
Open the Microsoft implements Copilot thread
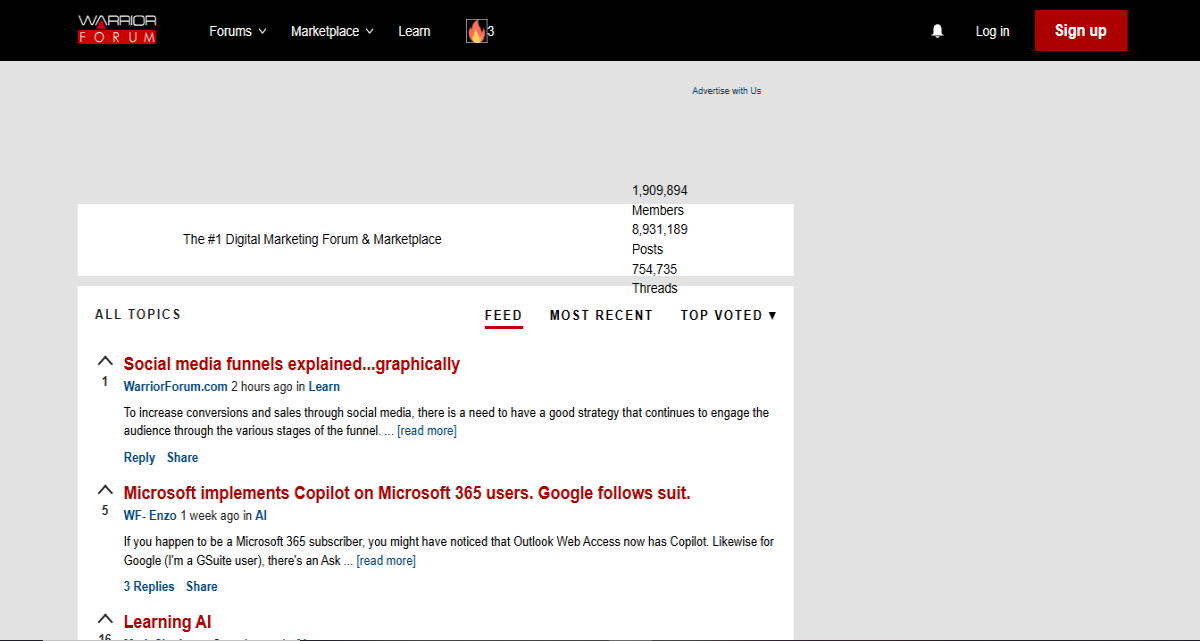(x=407, y=493)
